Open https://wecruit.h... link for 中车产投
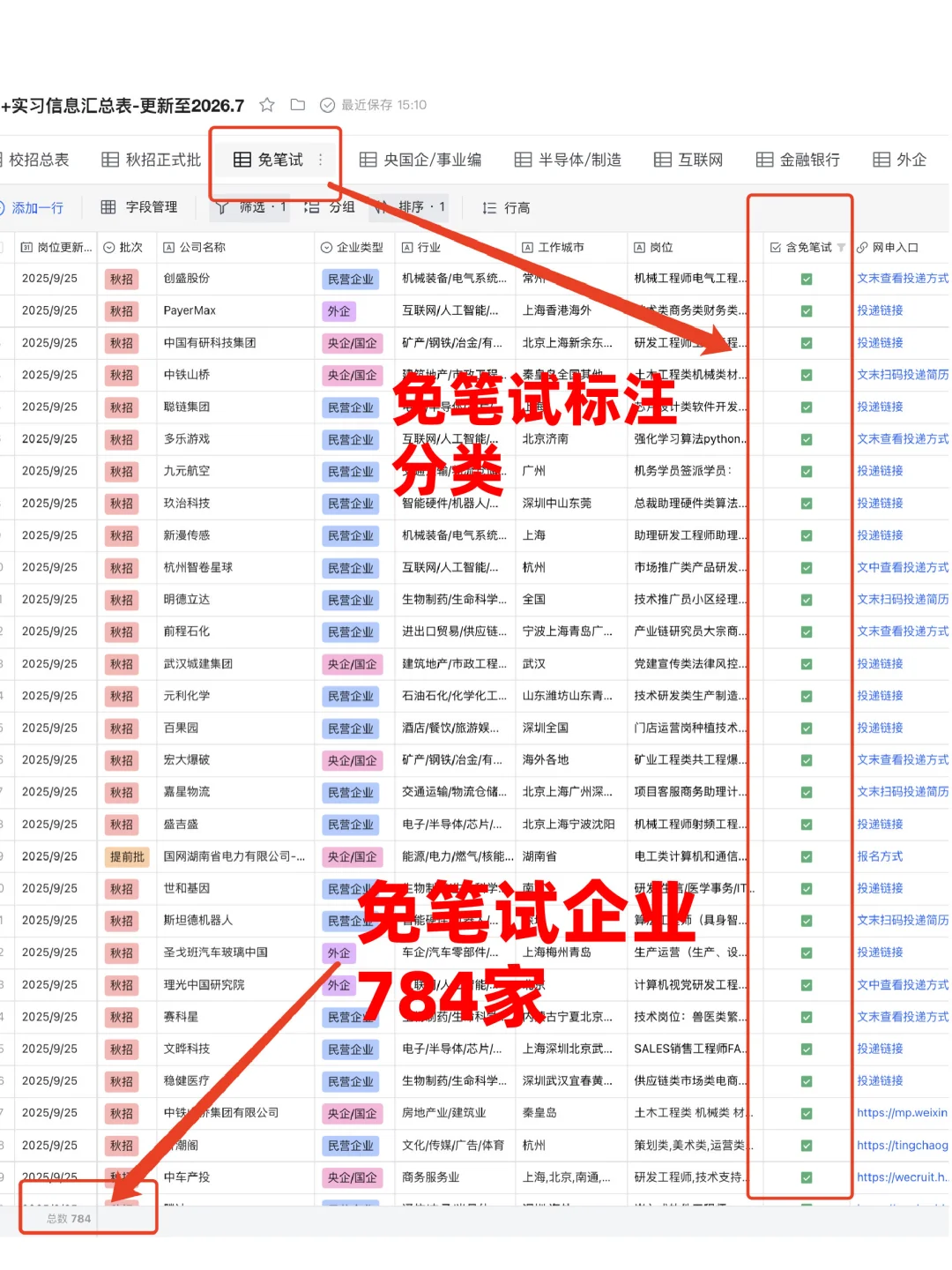952x1270 pixels. [903, 1177]
